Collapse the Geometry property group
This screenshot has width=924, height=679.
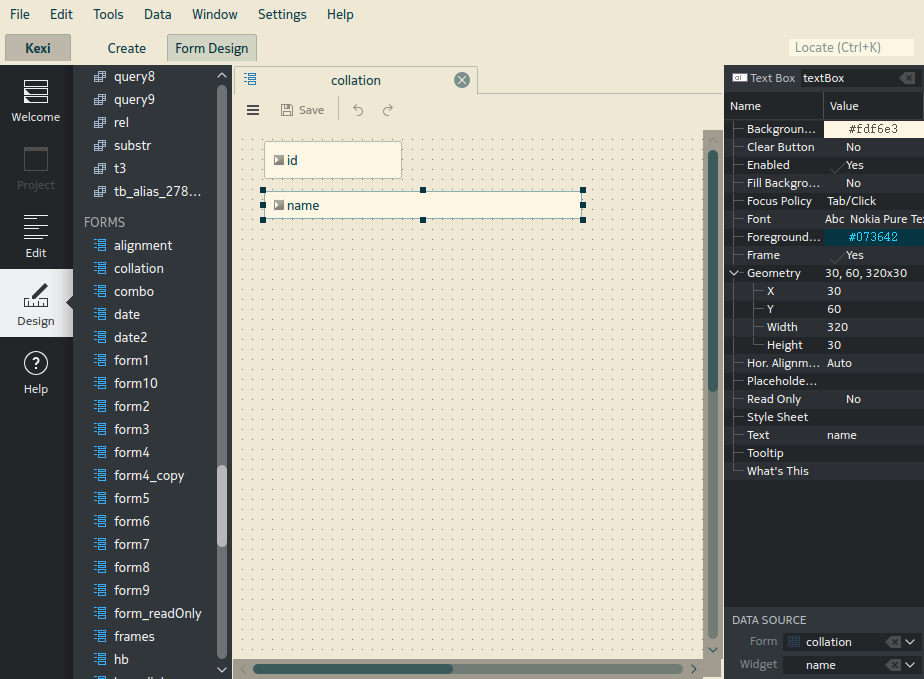735,273
